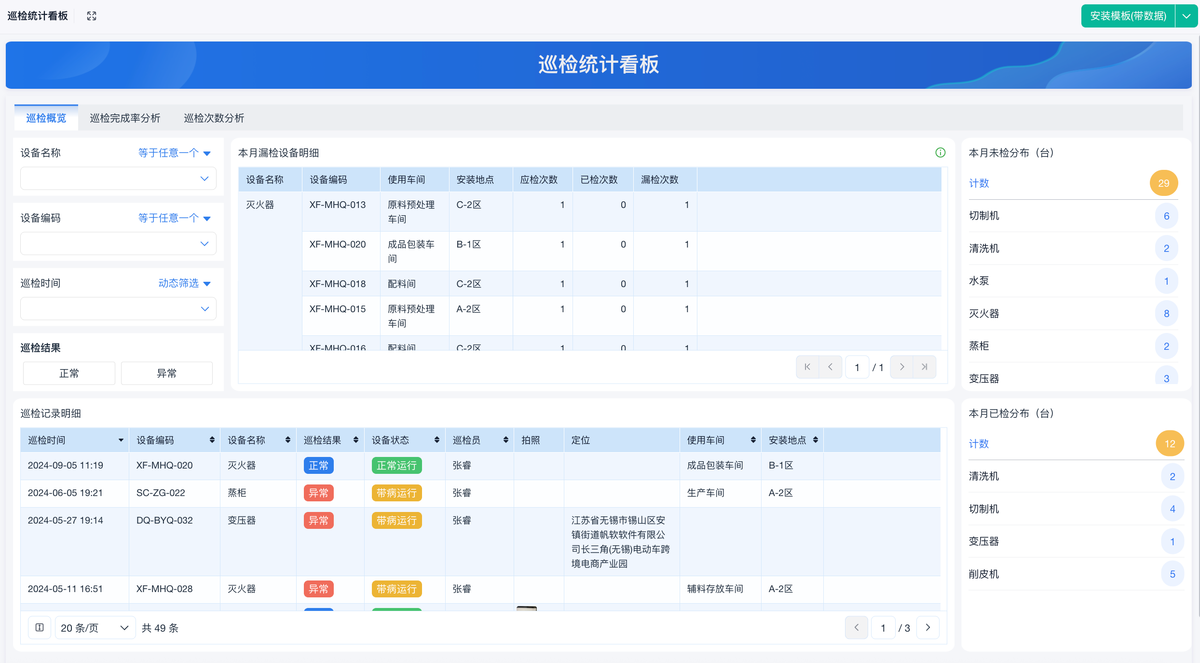Jump to last page of missed-inspection table
This screenshot has height=663, width=1200.
tap(926, 367)
